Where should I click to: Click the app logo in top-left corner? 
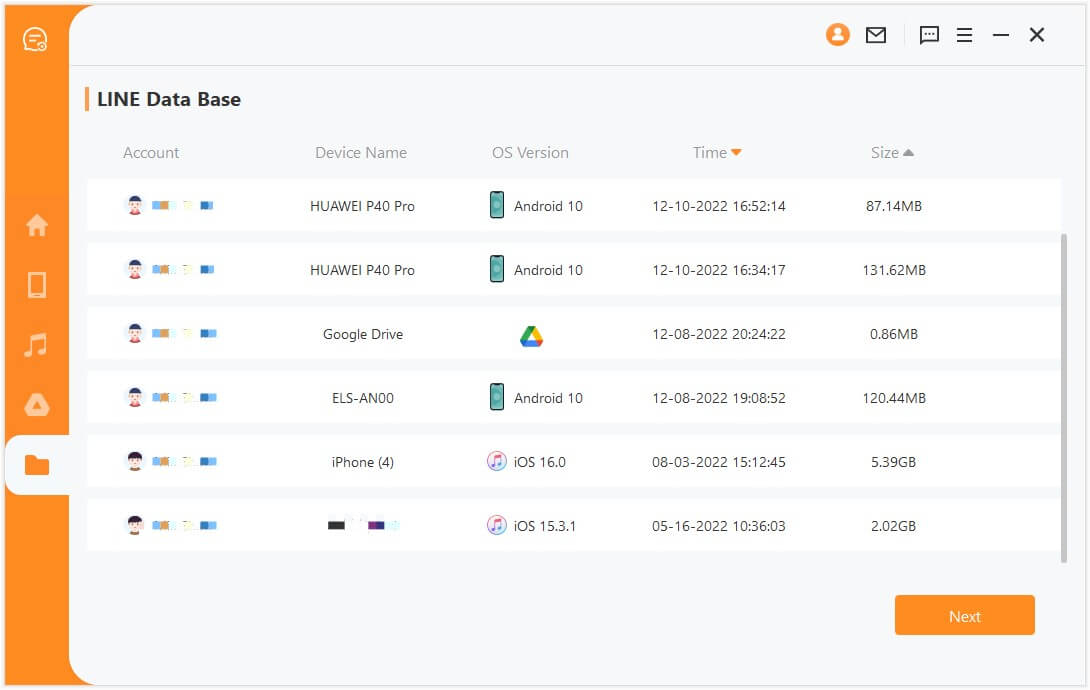pos(35,39)
